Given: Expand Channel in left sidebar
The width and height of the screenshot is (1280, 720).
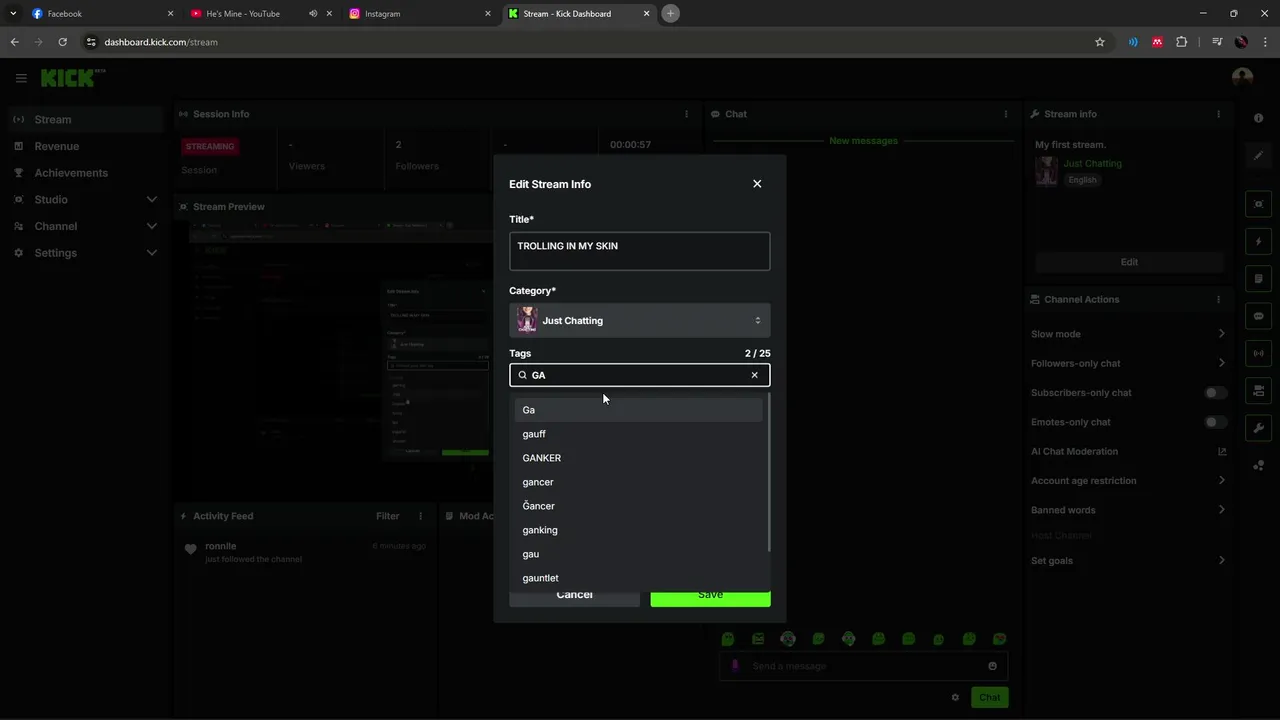Looking at the screenshot, I should tap(151, 226).
